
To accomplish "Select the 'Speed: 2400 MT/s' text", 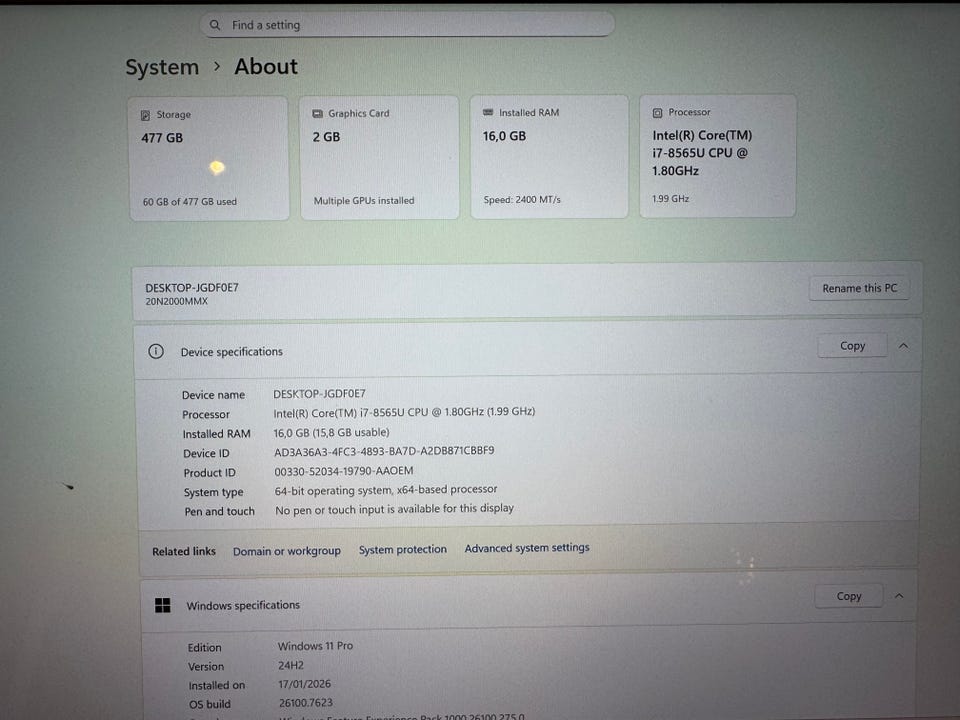I will [522, 200].
